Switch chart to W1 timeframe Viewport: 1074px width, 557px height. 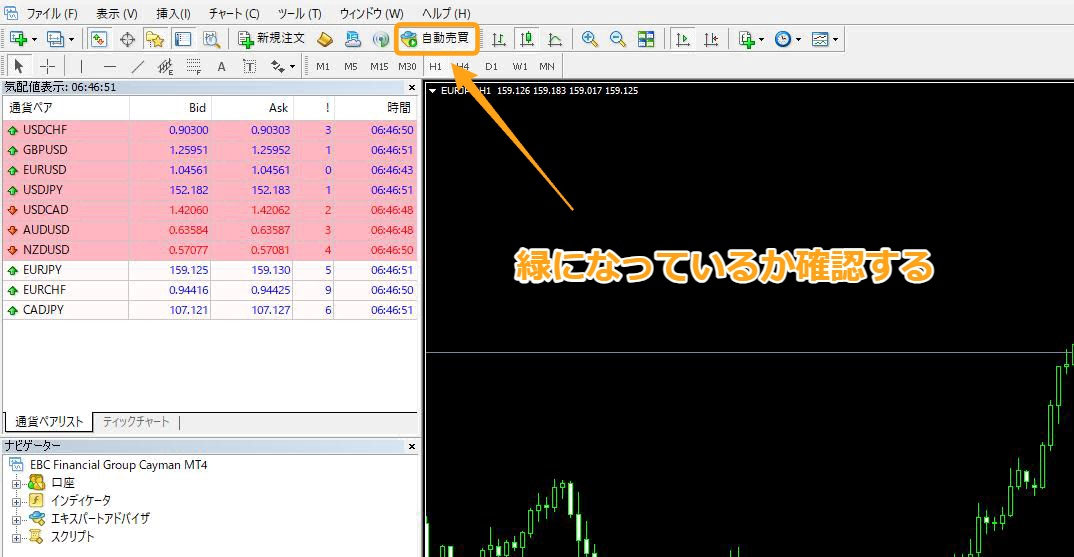[520, 66]
